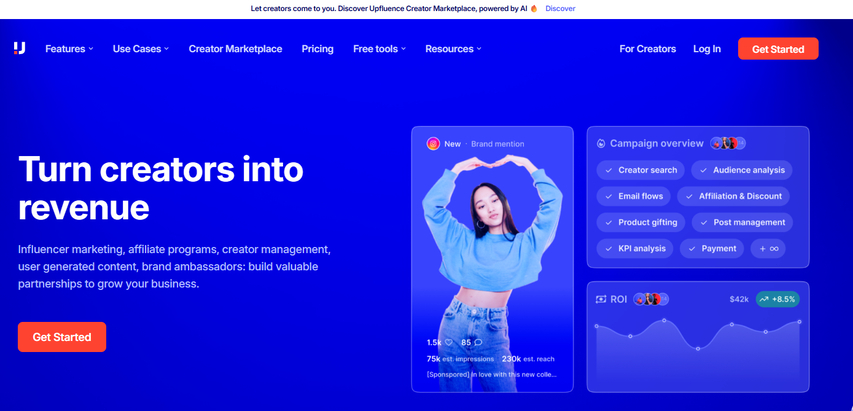Toggle the Product gifting chip

click(641, 222)
